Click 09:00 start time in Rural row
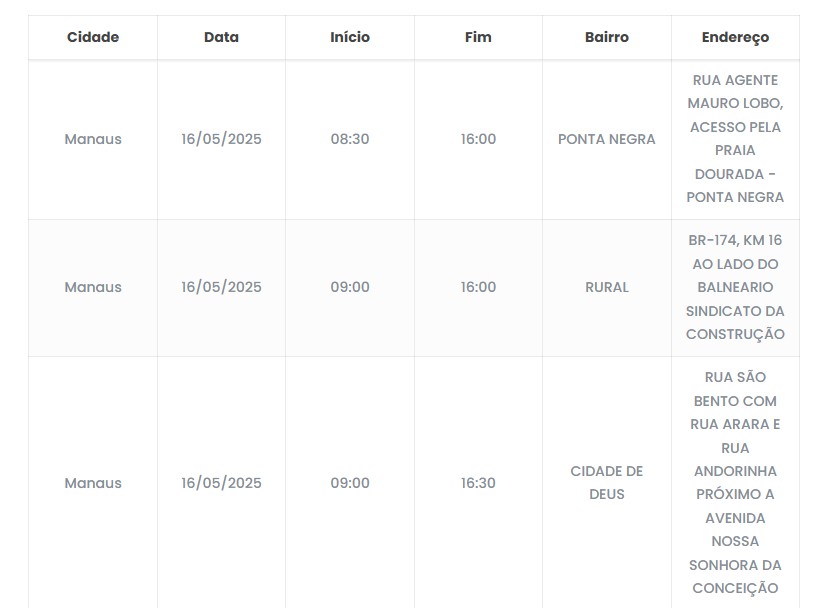816x608 pixels. tap(350, 287)
